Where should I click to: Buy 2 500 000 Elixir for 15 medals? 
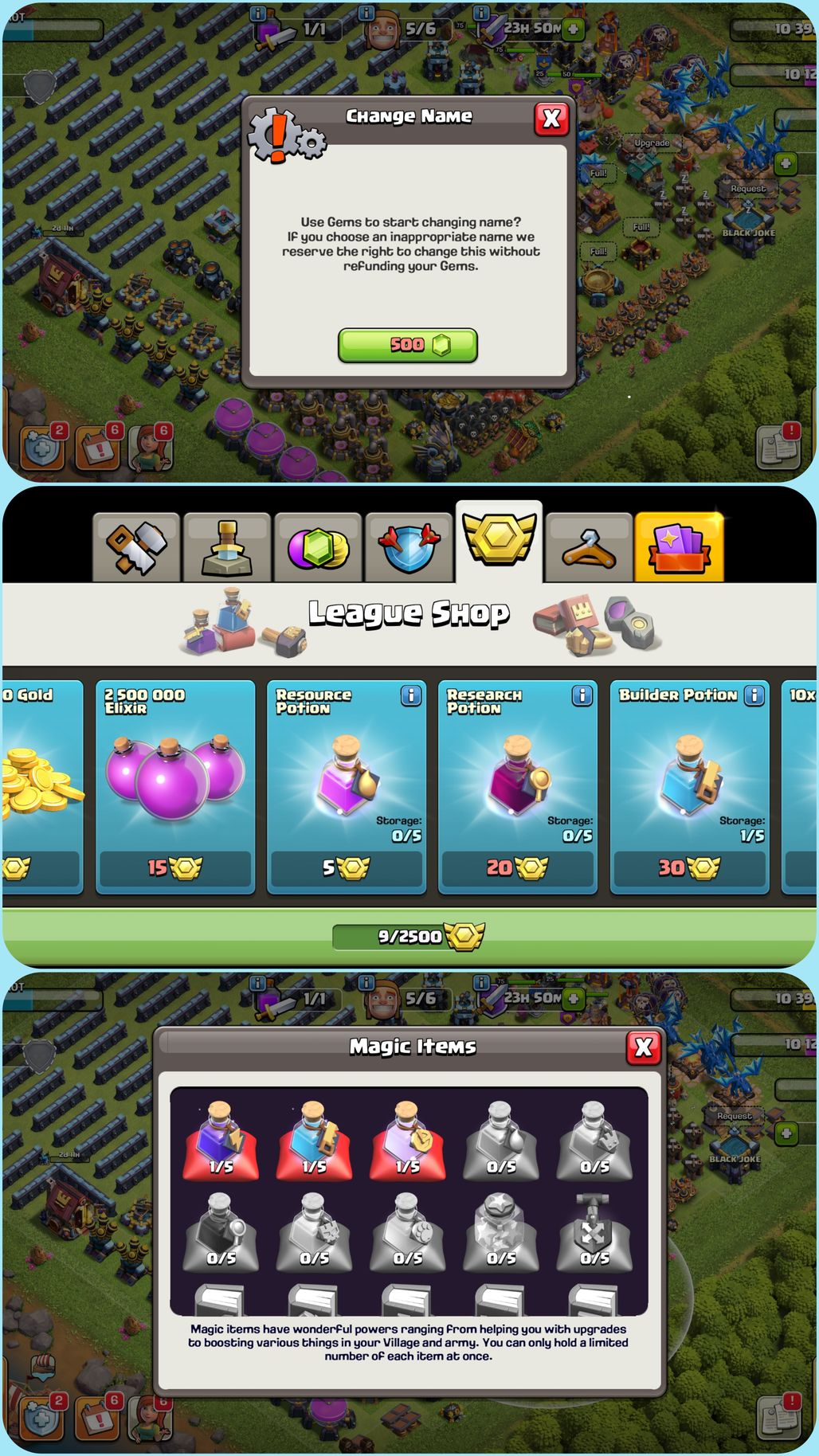coord(175,868)
